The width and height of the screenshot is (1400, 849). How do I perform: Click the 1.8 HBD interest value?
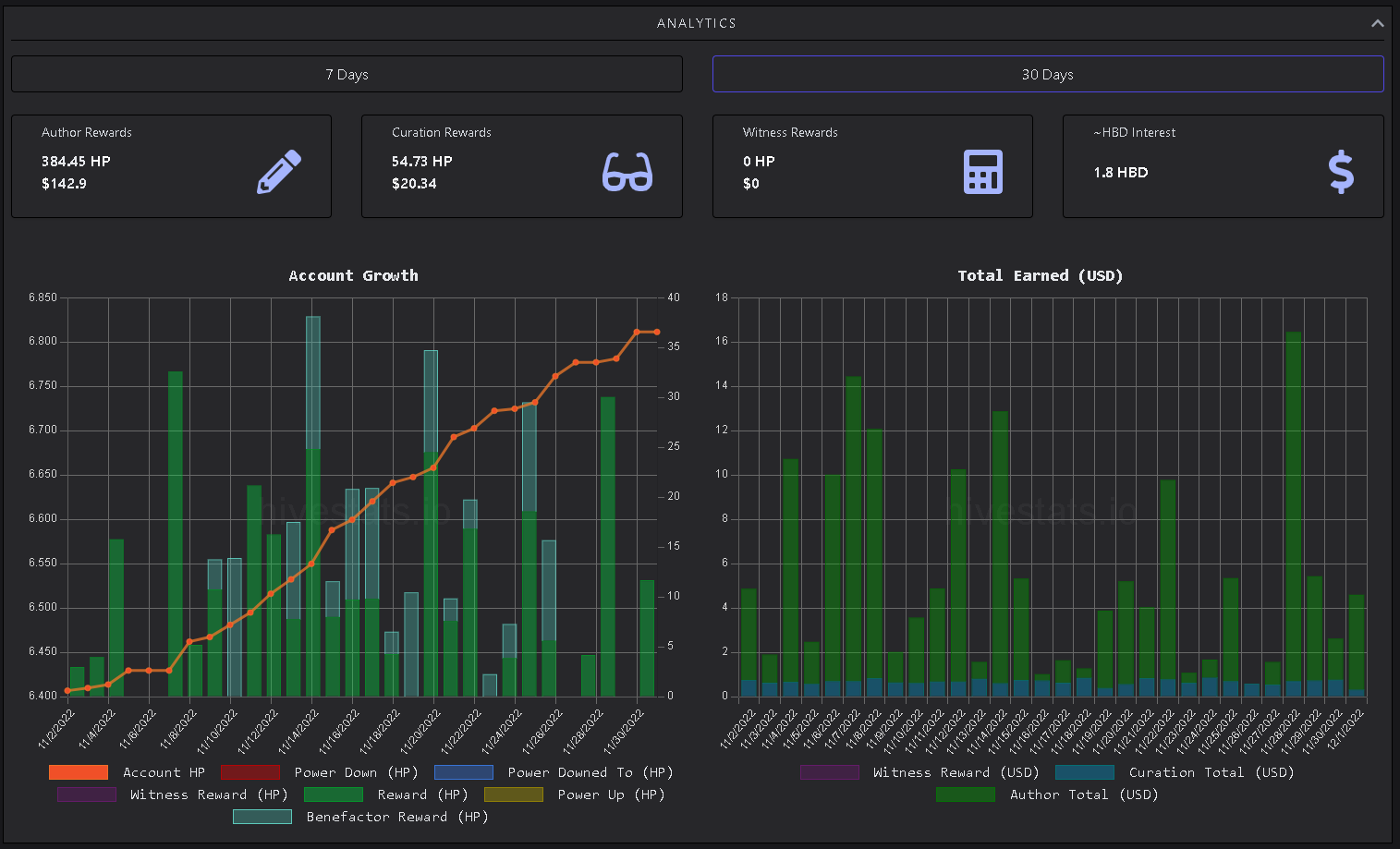1121,173
